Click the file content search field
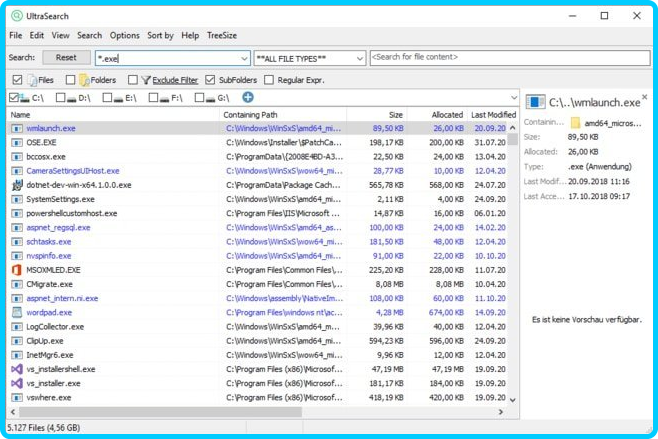Screen dimensions: 658x439 [510, 58]
